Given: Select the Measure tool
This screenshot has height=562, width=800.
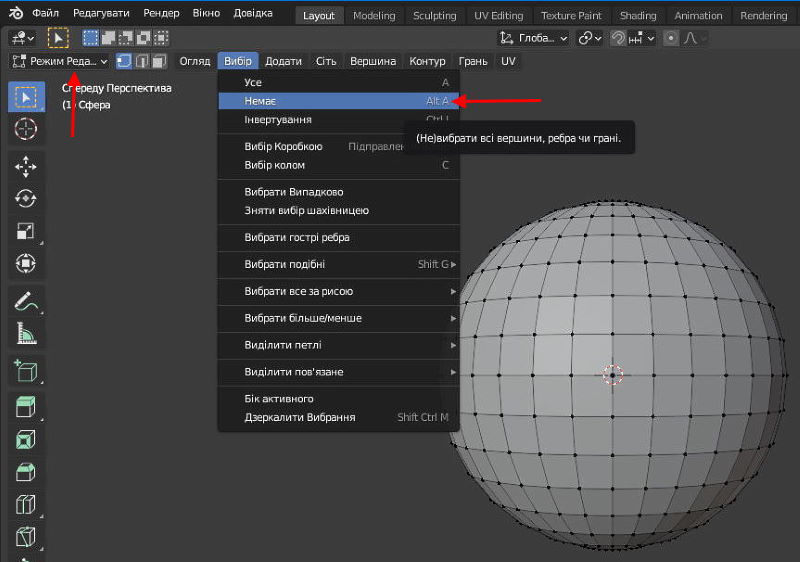Looking at the screenshot, I should pos(26,334).
